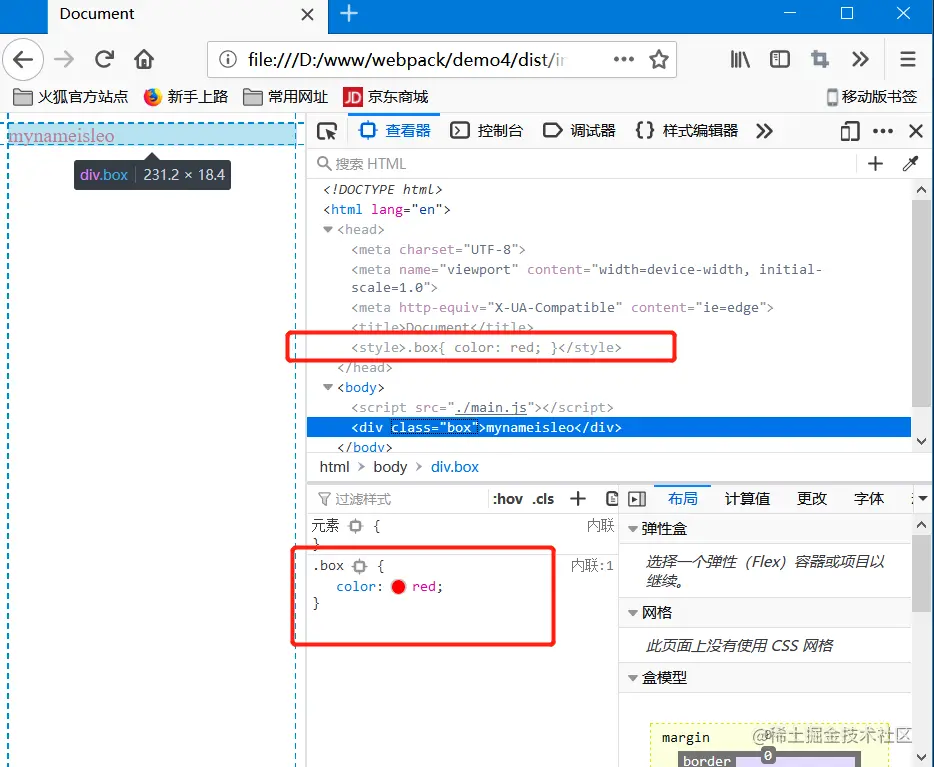Collapse the 盒模型 Box Model section
934x767 pixels.
[x=634, y=678]
